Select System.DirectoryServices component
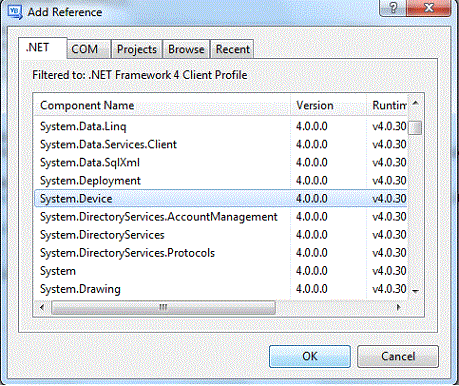459x386 pixels. 220,235
